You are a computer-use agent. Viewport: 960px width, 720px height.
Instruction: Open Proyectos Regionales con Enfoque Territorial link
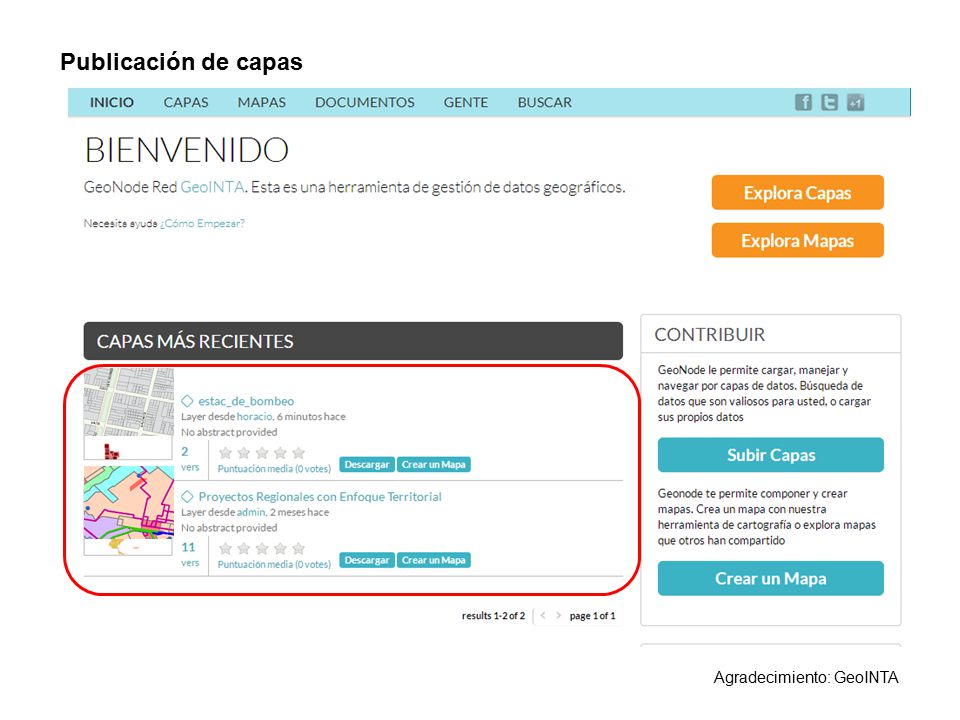click(x=320, y=497)
